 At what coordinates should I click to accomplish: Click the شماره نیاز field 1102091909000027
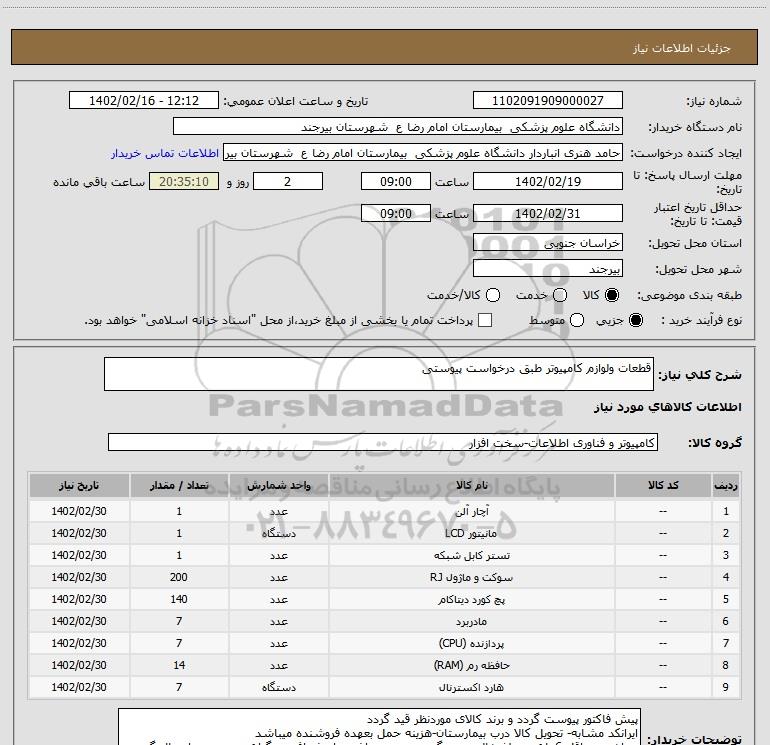(548, 101)
